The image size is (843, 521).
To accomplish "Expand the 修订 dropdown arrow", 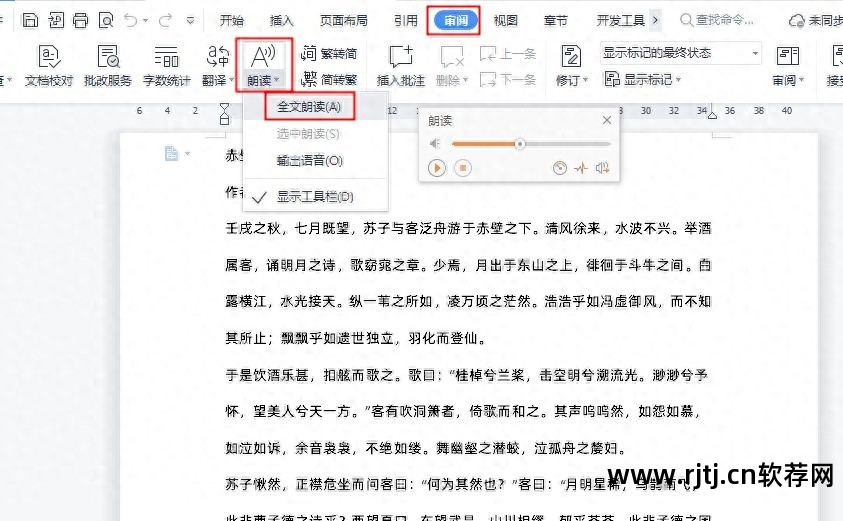I will pos(586,80).
